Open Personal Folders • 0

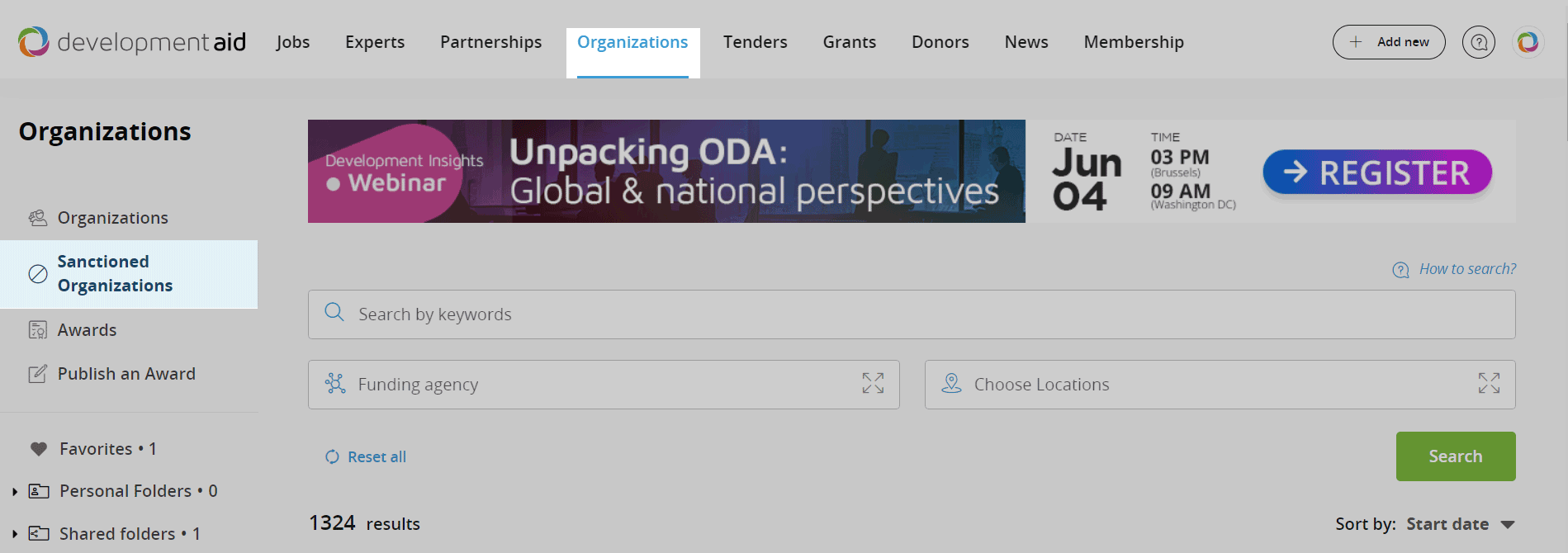(x=138, y=491)
